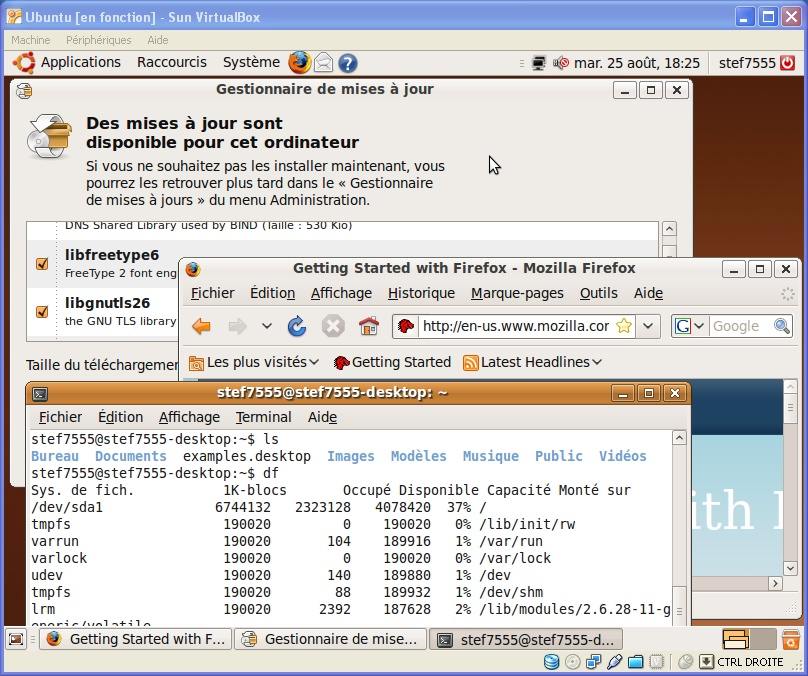Click the VirtualBox mouse capture arrow icon
Image resolution: width=808 pixels, height=676 pixels.
(706, 662)
